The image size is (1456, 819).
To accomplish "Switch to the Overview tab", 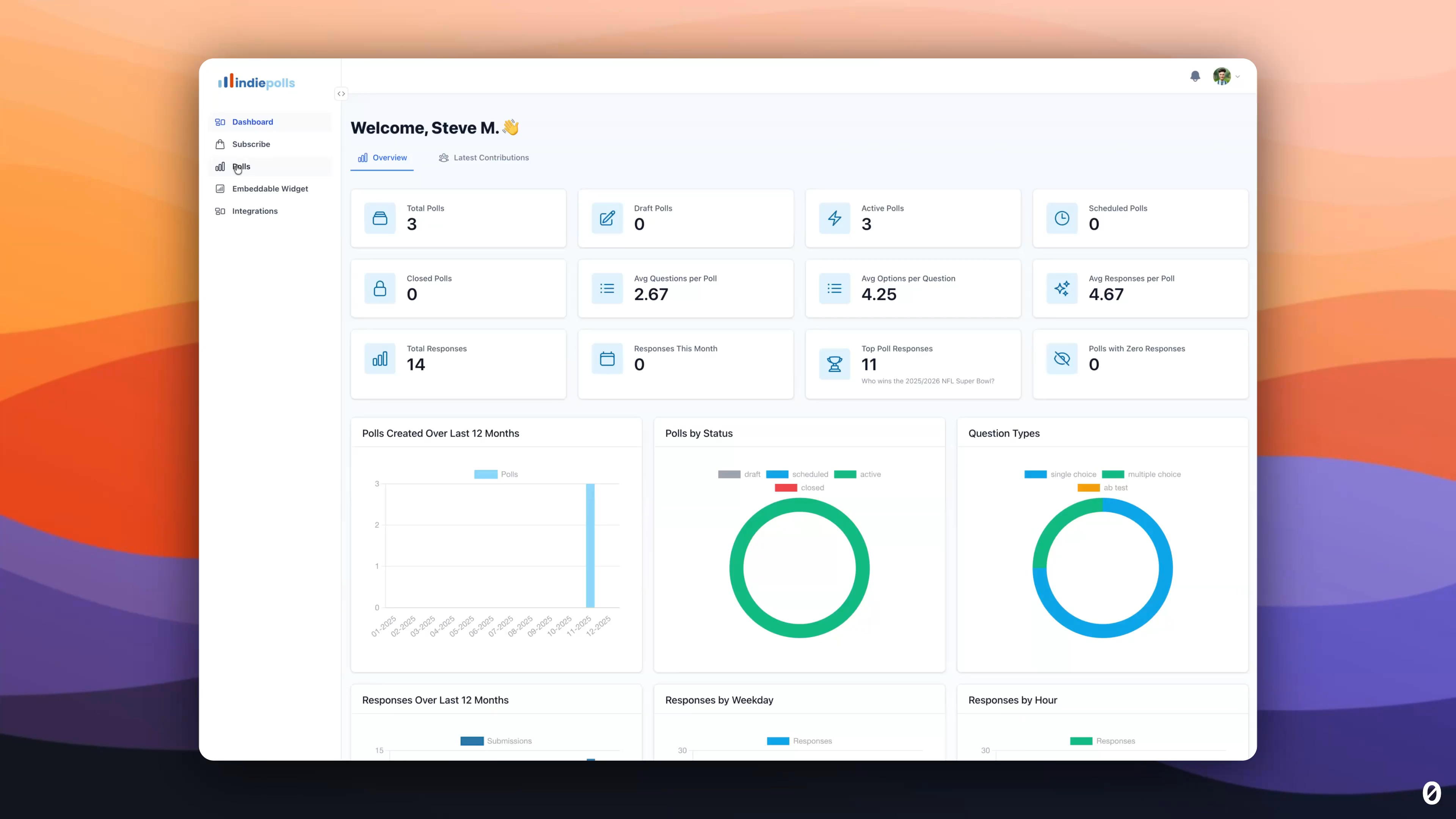I will pos(382,158).
